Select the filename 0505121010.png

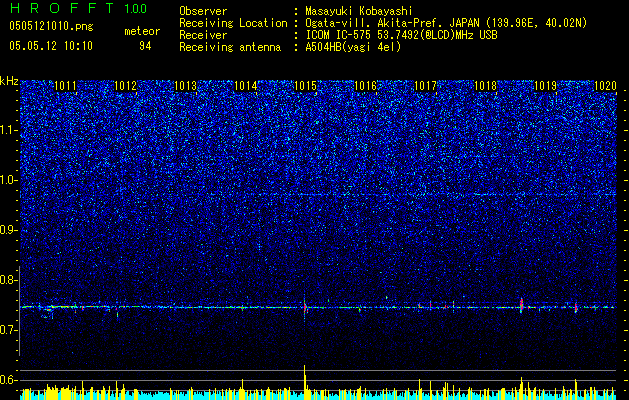51,26
